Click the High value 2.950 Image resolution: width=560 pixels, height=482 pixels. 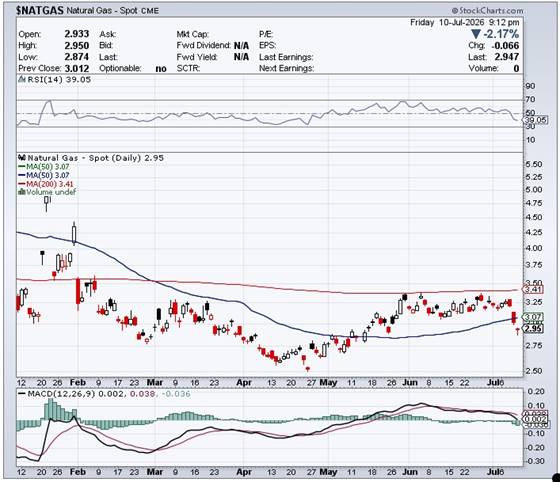pos(77,45)
